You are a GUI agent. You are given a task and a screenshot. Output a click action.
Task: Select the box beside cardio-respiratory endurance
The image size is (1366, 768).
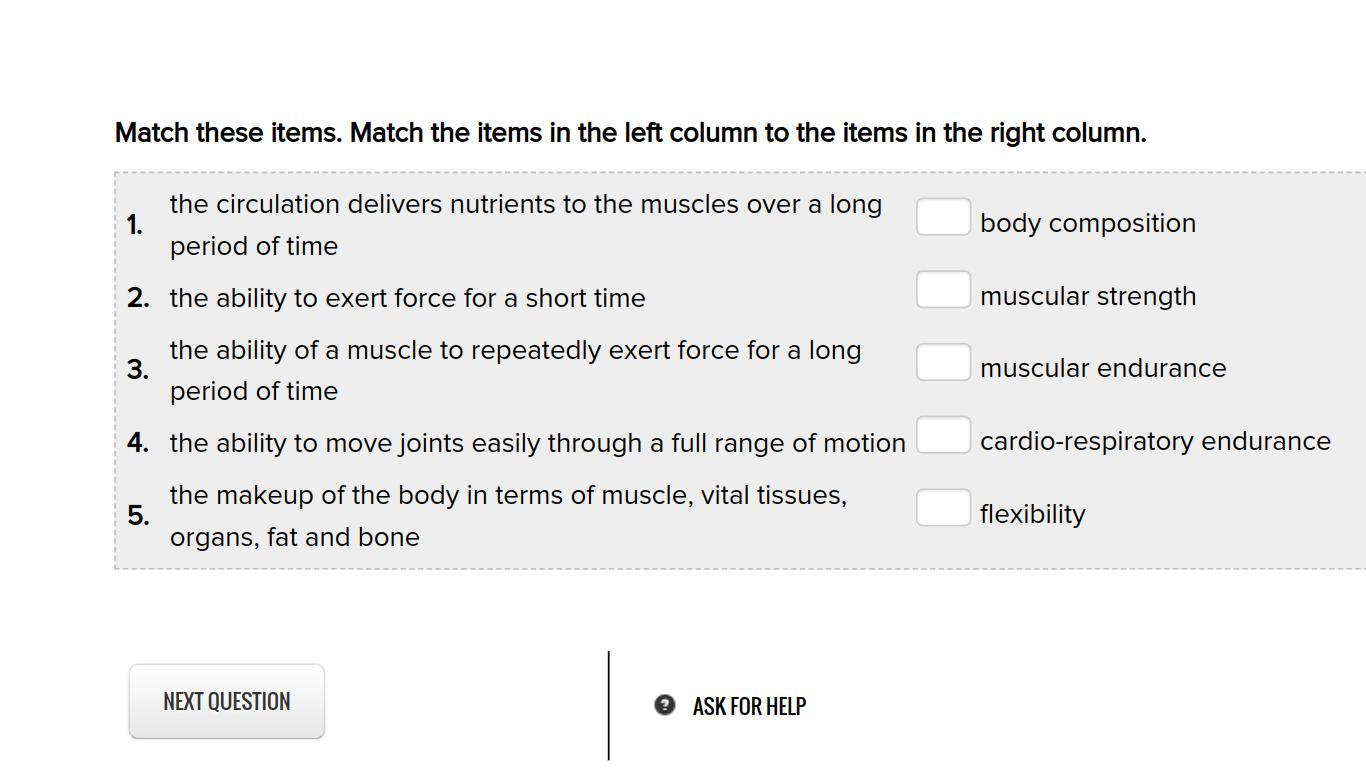tap(943, 435)
